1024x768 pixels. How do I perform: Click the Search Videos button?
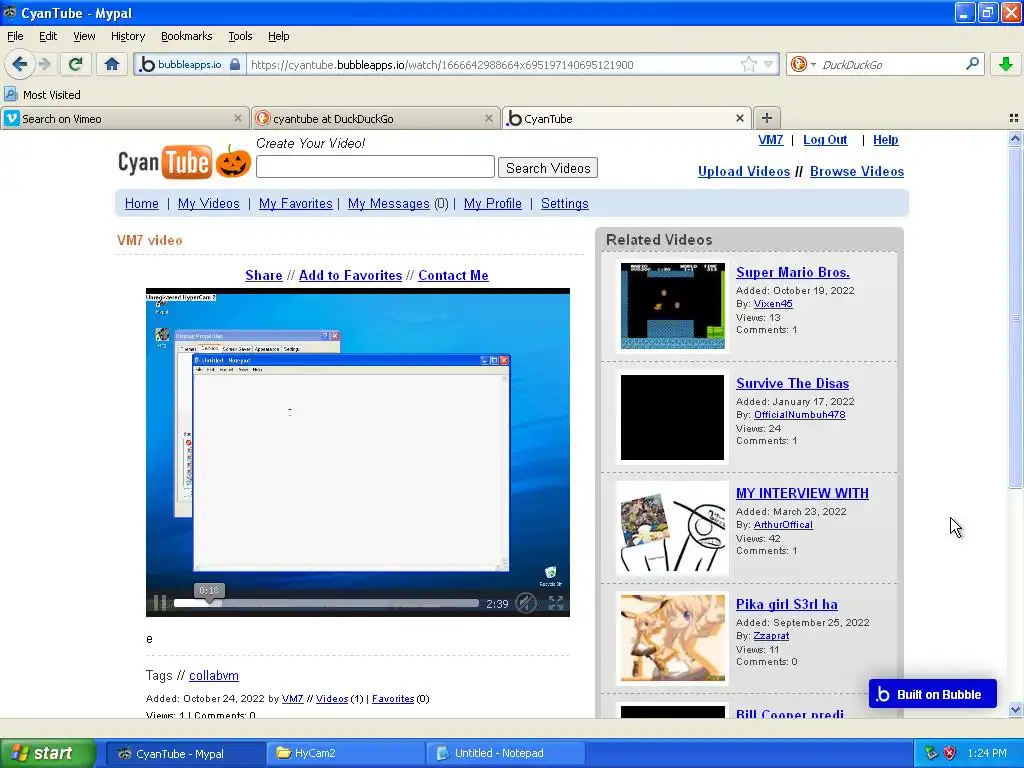(548, 168)
